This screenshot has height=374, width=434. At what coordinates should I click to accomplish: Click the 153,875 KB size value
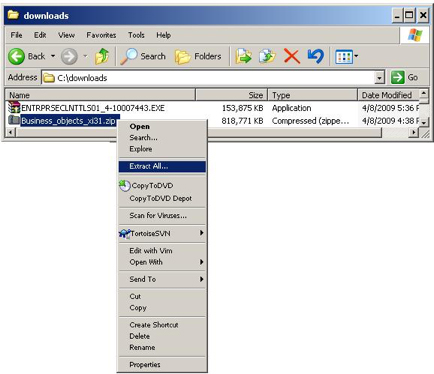click(243, 108)
